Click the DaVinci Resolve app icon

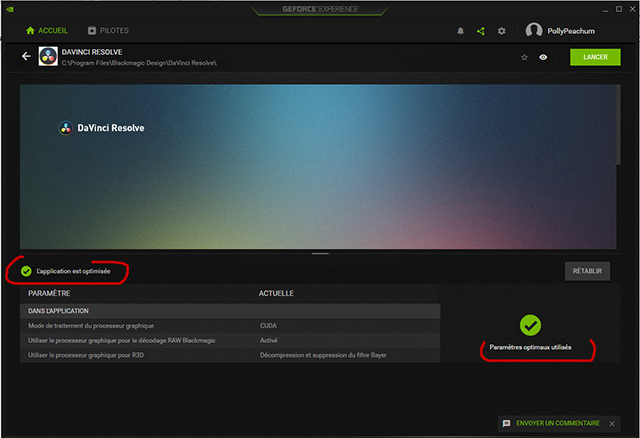pyautogui.click(x=48, y=56)
